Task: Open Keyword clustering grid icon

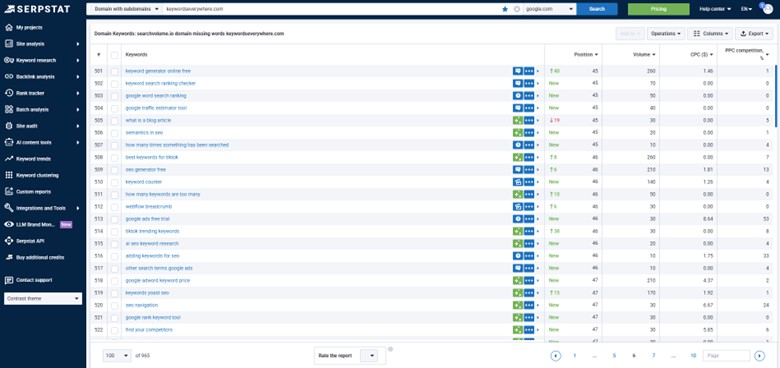Action: (8, 175)
